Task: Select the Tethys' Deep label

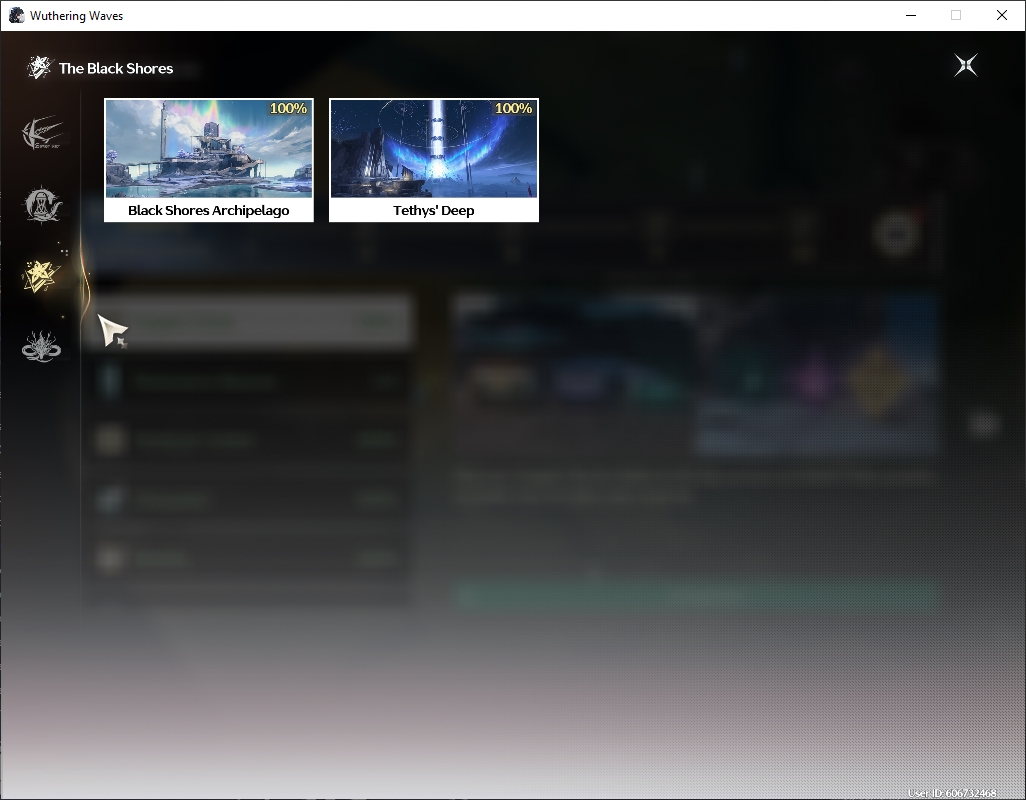Action: point(434,210)
